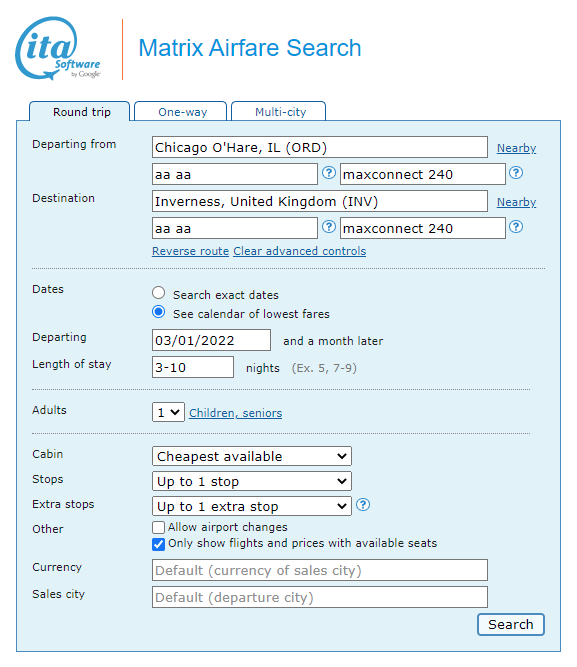The height and width of the screenshot is (667, 577).
Task: Click the Reverse route link
Action: [191, 251]
